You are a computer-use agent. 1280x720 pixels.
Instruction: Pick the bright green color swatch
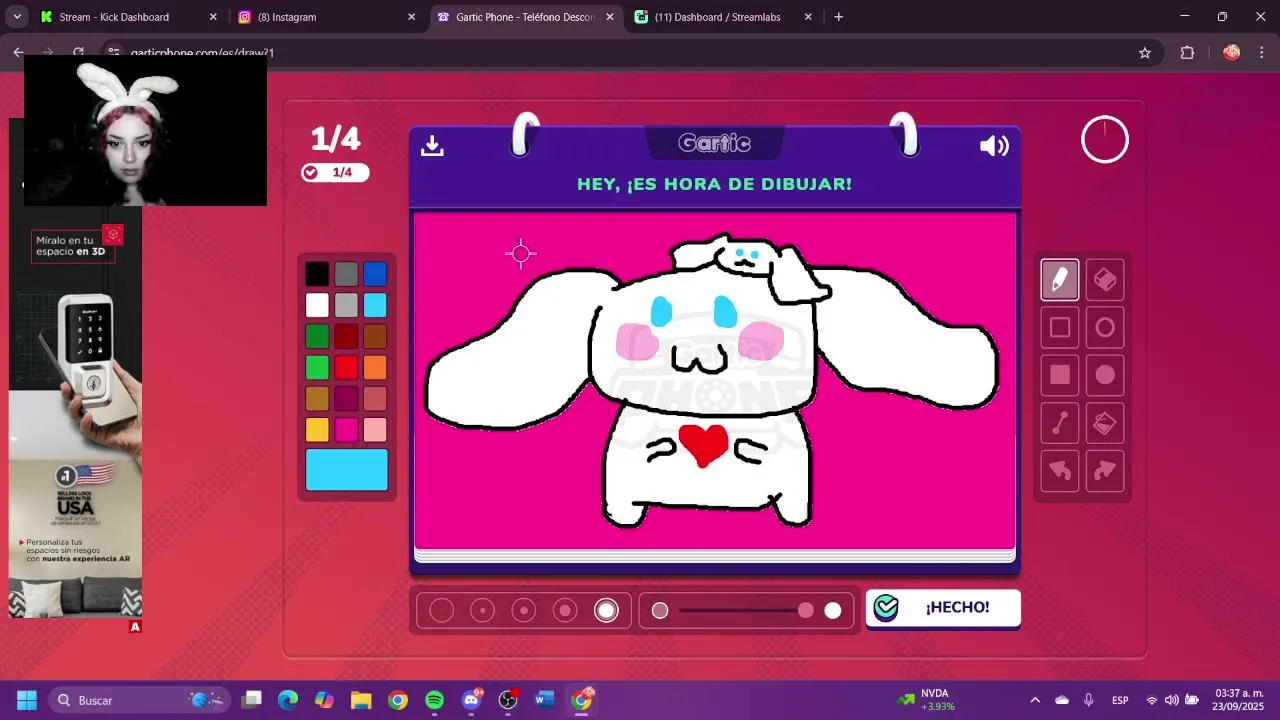click(317, 367)
